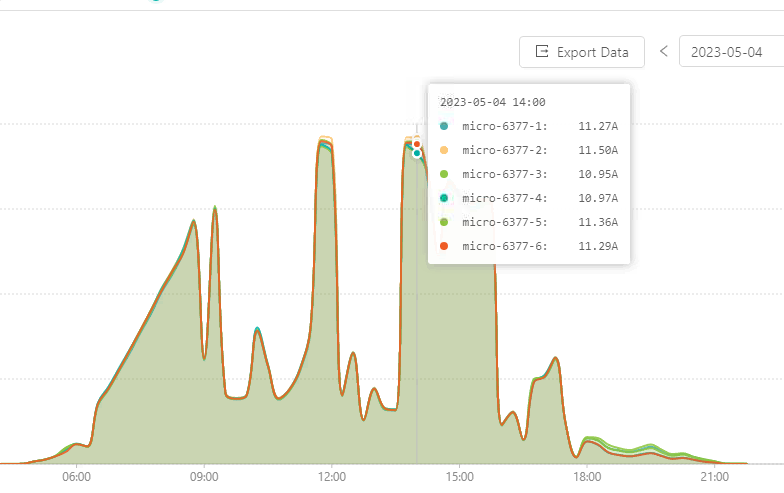
Task: Click green dot beside micro-6377-3
Action: point(444,174)
